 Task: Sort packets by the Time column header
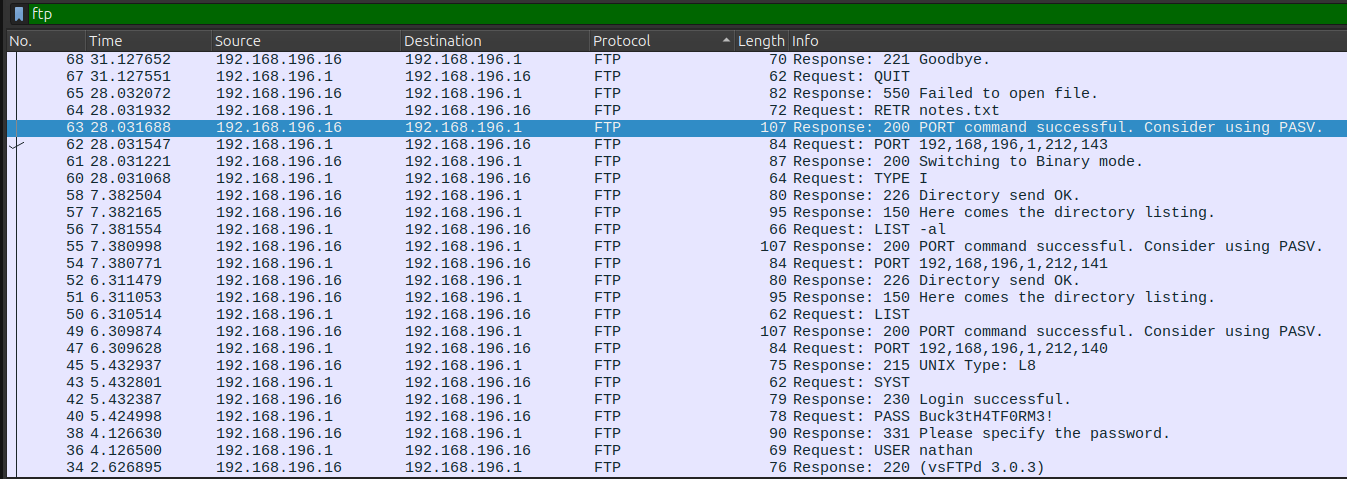click(148, 41)
